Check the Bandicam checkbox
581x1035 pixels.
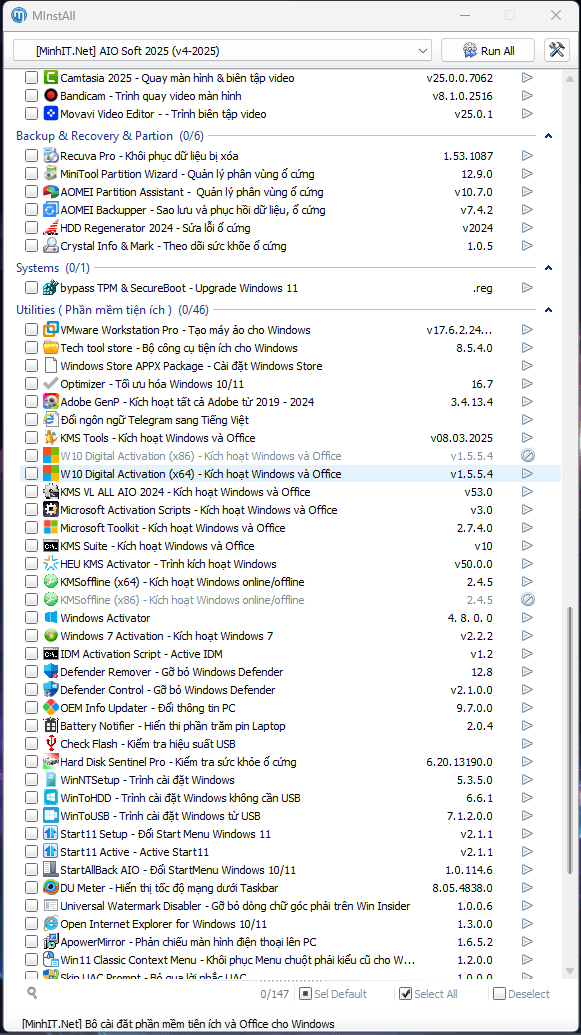point(31,96)
